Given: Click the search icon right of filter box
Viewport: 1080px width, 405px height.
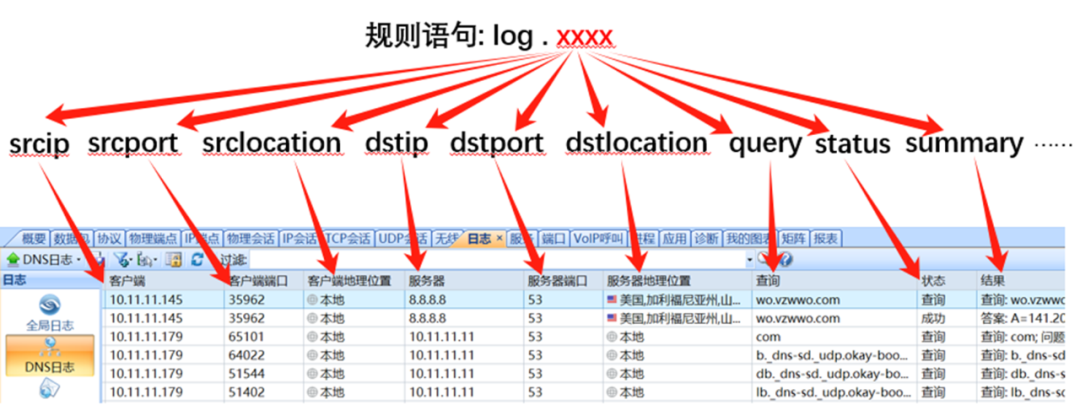Looking at the screenshot, I should tap(765, 260).
